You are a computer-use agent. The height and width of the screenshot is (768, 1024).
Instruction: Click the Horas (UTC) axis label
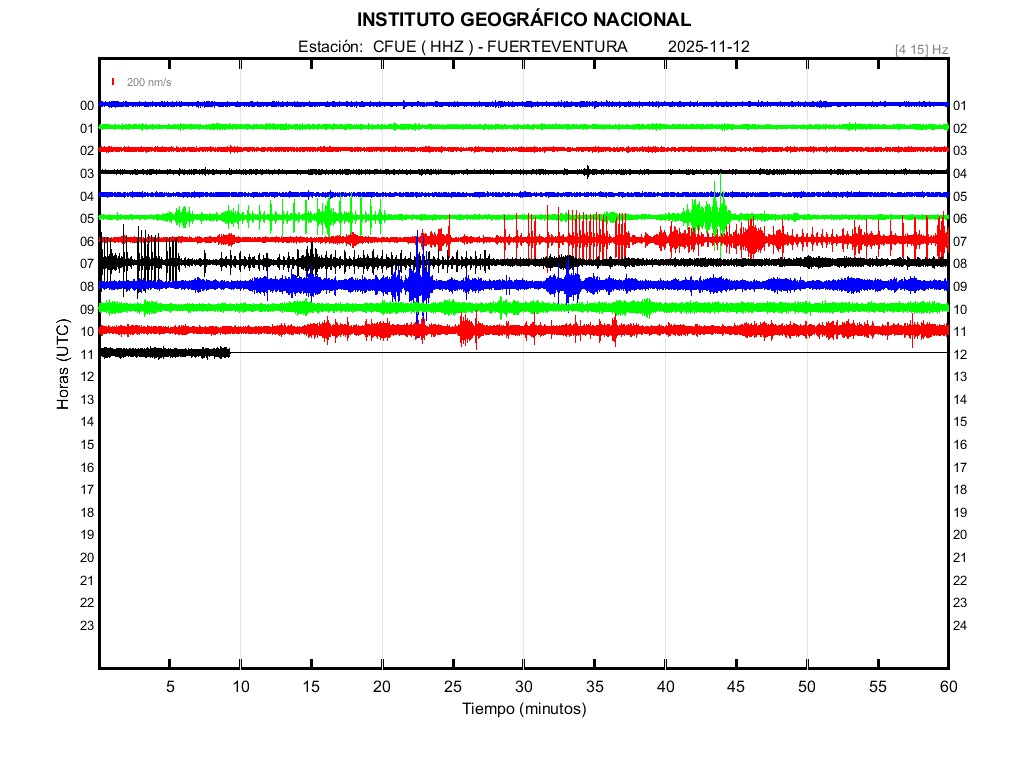tap(62, 366)
